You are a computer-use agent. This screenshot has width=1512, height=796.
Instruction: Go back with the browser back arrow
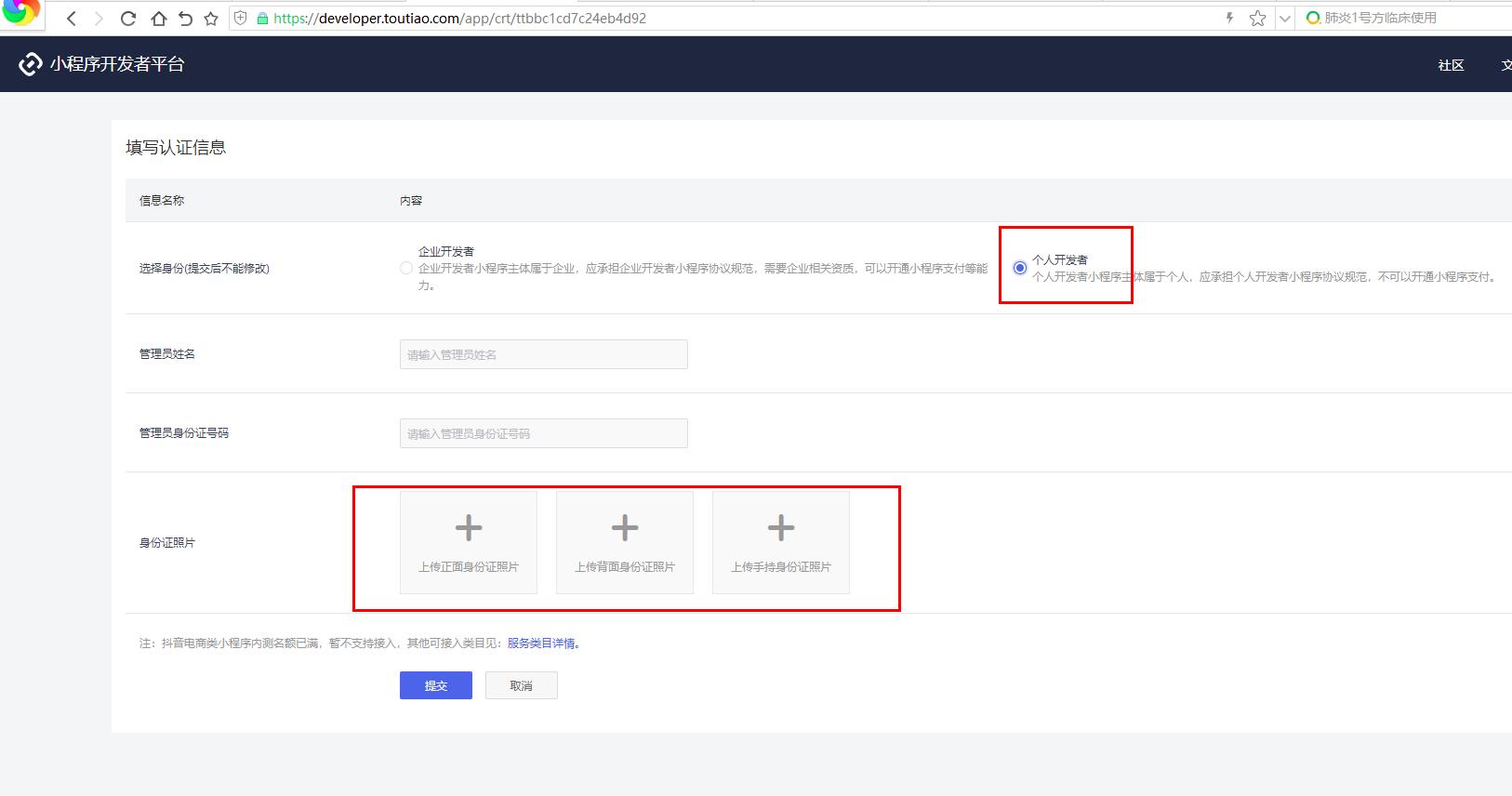click(x=72, y=19)
